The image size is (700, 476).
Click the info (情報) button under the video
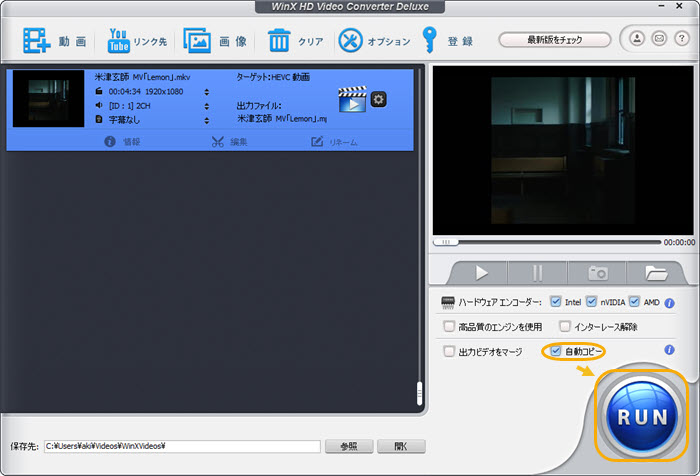[122, 142]
